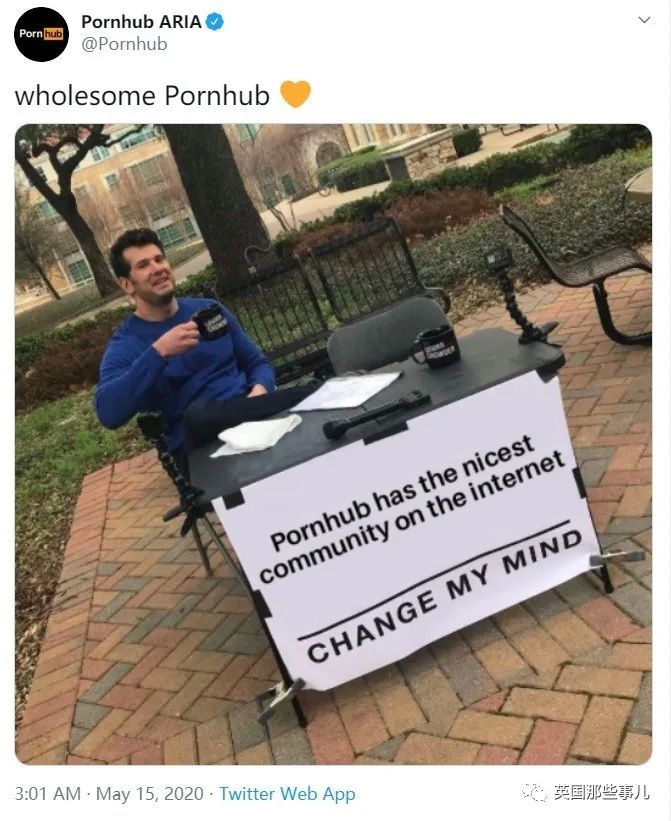Click the black mug sitting on the table
The width and height of the screenshot is (671, 821).
[436, 346]
